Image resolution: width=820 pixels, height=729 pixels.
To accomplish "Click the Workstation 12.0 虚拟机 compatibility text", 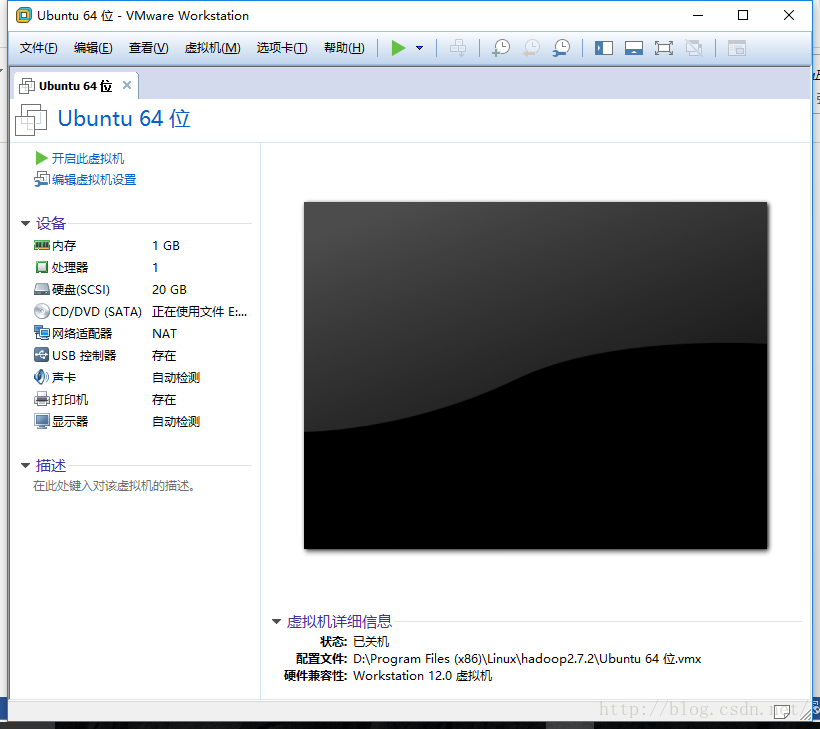I will tap(423, 676).
